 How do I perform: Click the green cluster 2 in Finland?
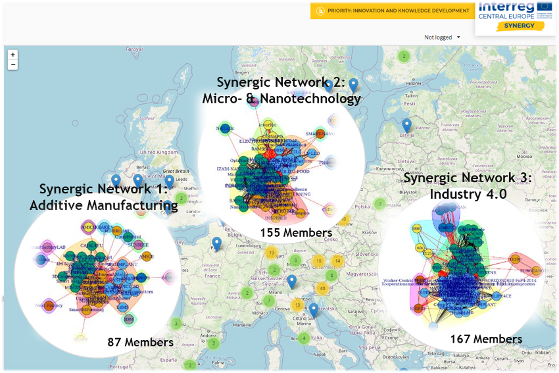[404, 56]
